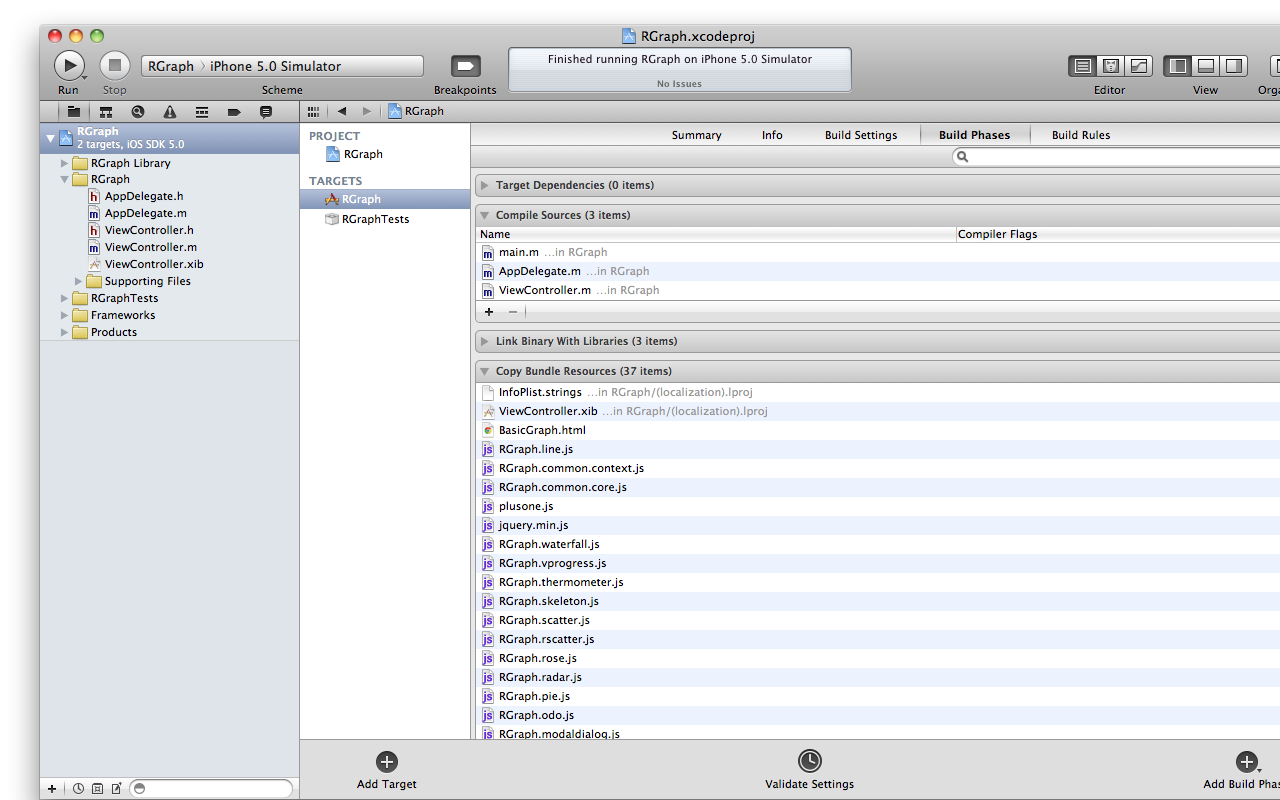Click the Add Target button
This screenshot has height=800, width=1280.
(387, 771)
